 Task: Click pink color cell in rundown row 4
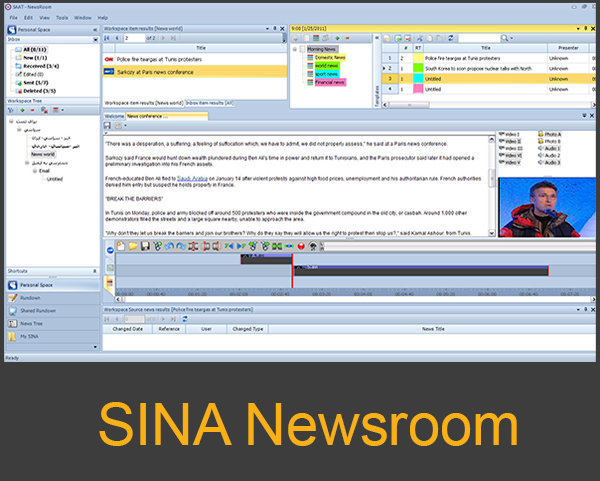pyautogui.click(x=418, y=89)
